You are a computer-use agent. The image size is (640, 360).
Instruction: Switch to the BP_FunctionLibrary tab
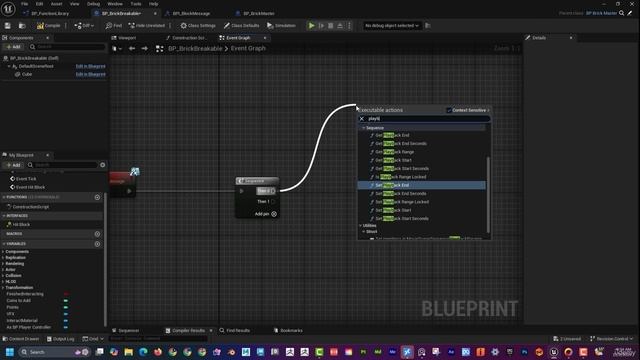(50, 13)
